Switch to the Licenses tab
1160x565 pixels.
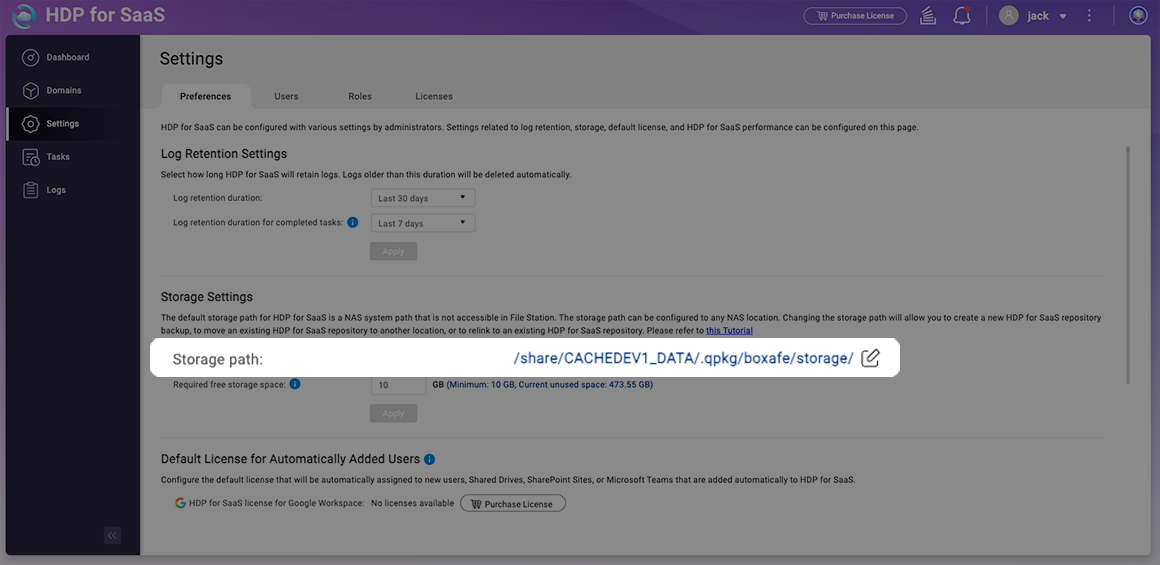click(434, 97)
